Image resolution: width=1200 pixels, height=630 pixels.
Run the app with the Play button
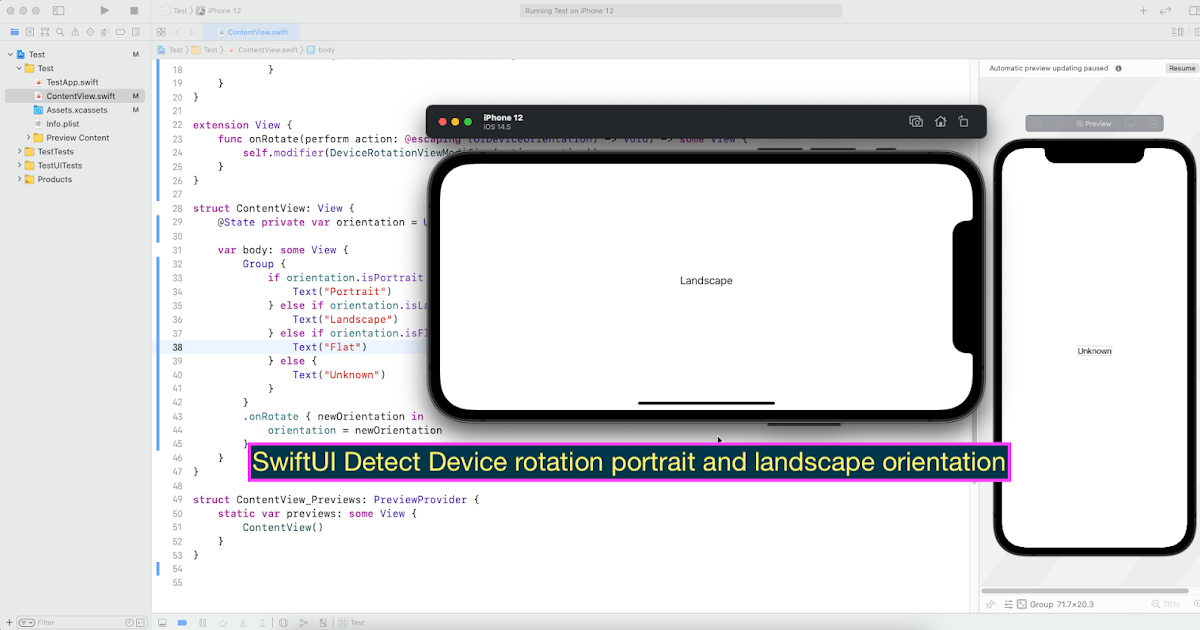point(104,10)
